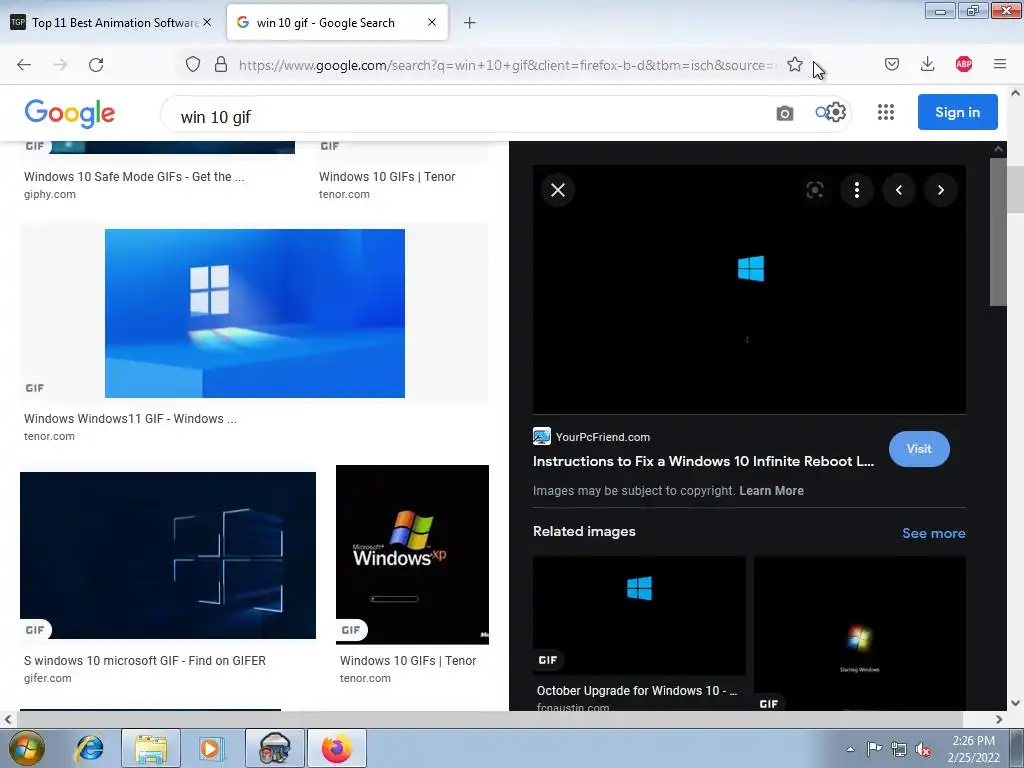
Task: Click Windows 10 Safe Mode GIFs result title
Action: 134,176
